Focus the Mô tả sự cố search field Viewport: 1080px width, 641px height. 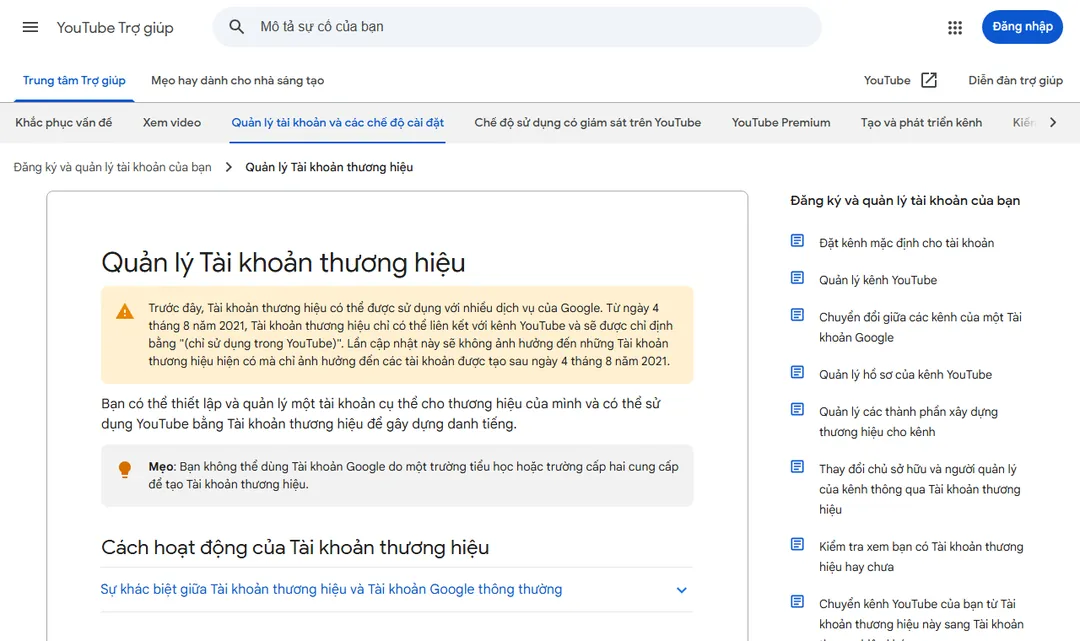coord(517,27)
